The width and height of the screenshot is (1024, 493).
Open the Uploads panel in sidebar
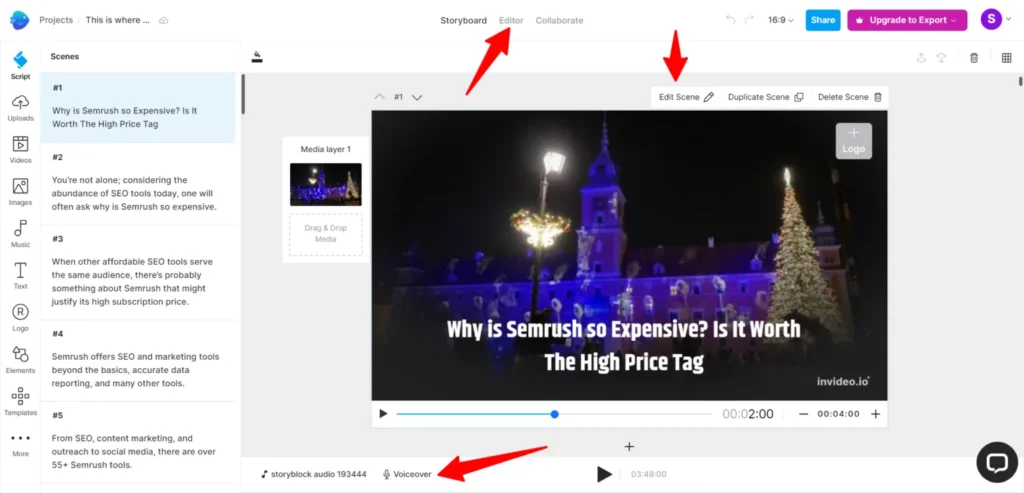tap(20, 108)
